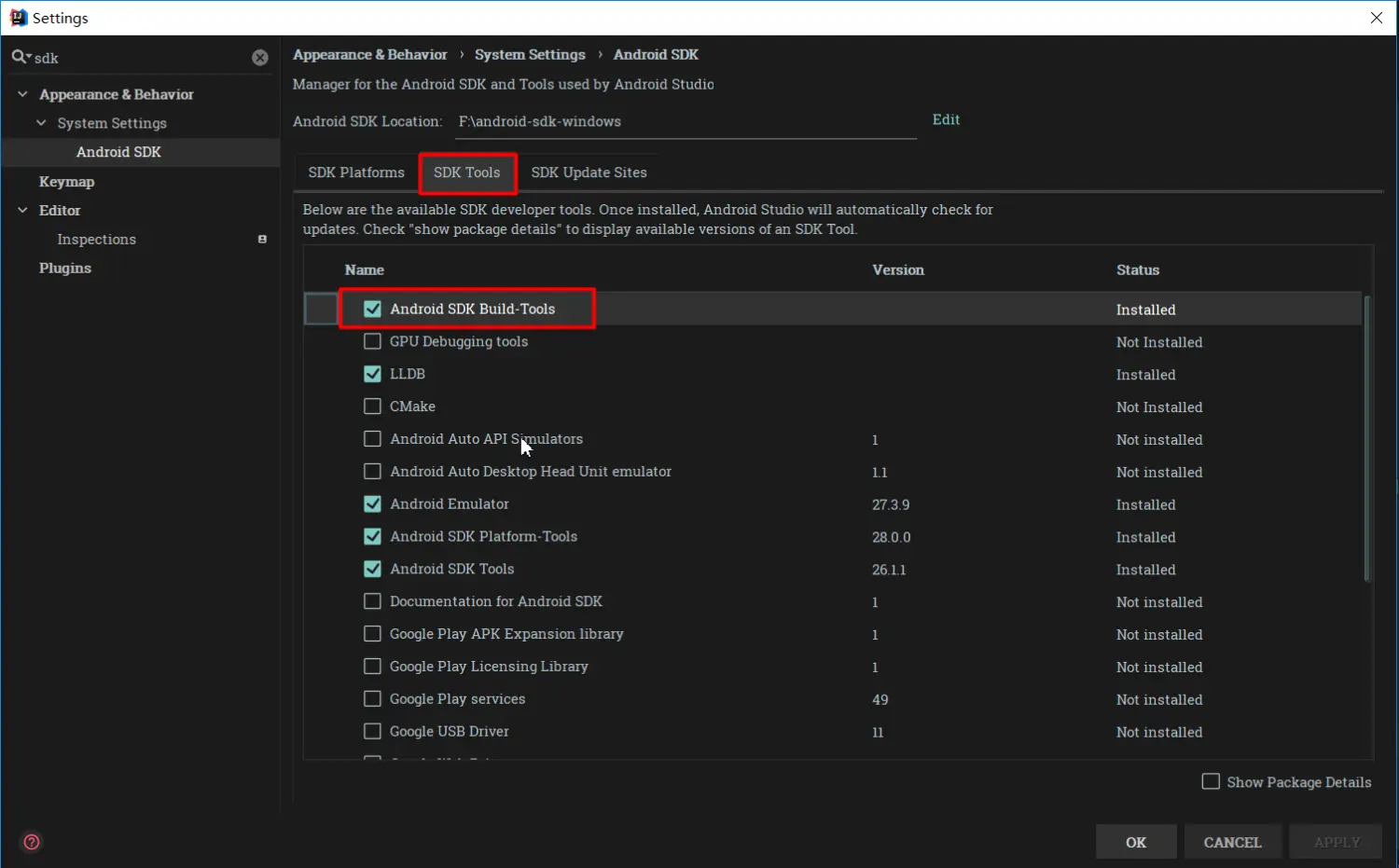Viewport: 1399px width, 868px height.
Task: Check Android Auto Desktop Head Unit emulator
Action: tap(372, 472)
